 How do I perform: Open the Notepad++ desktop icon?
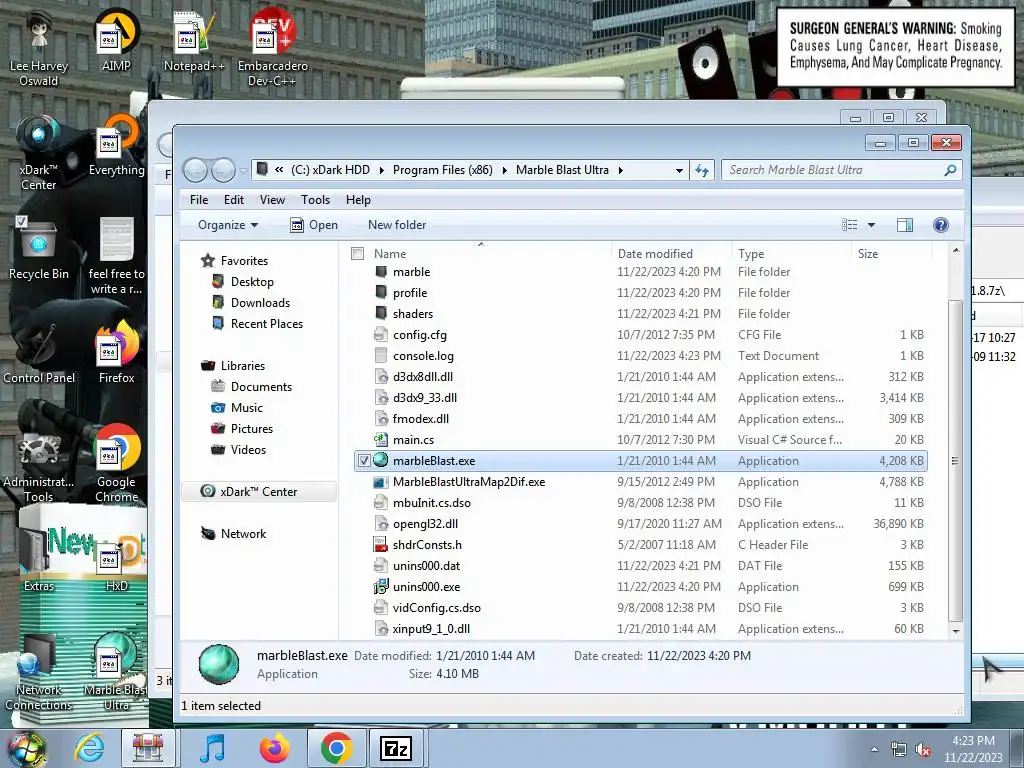coord(193,42)
